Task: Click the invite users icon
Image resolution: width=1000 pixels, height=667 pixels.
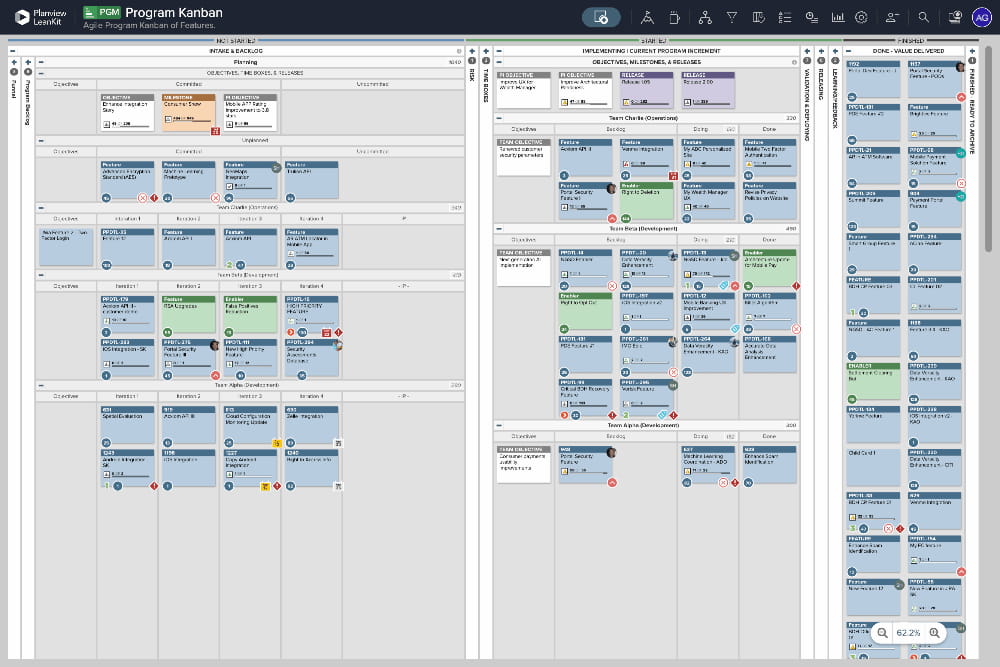Action: point(891,17)
